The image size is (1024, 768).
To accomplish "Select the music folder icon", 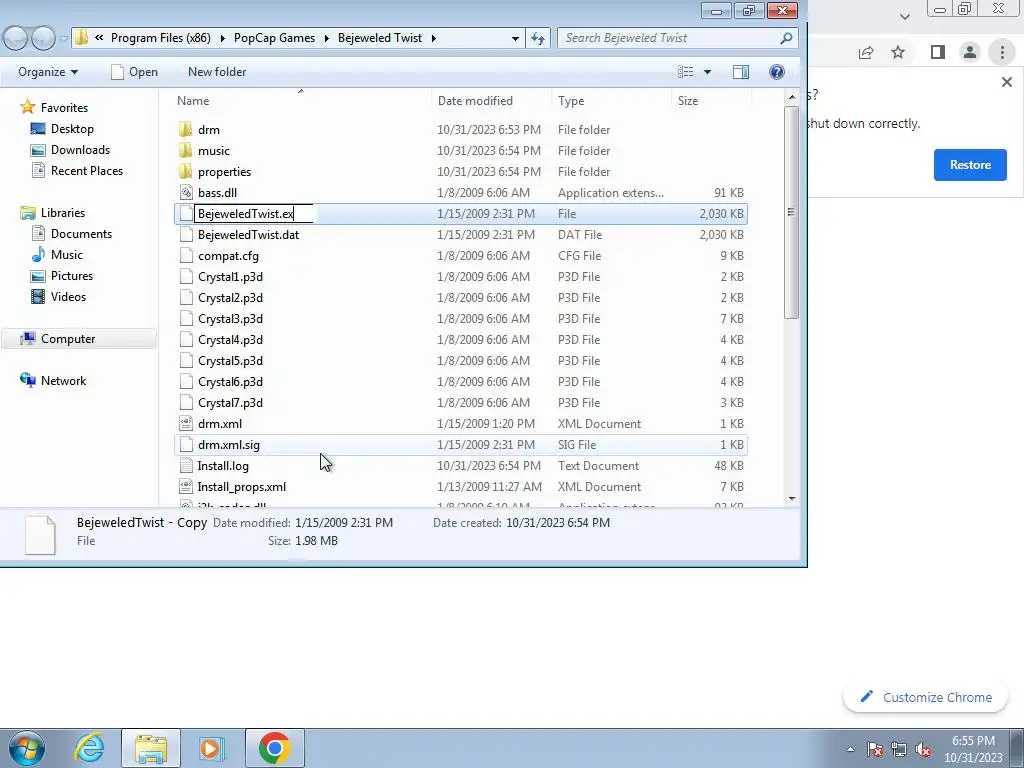I will coord(186,150).
